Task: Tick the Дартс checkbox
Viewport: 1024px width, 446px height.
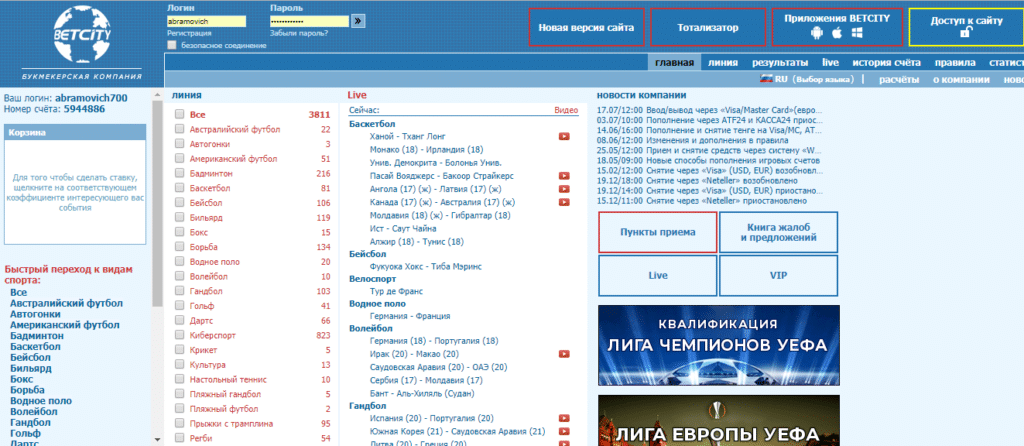Action: [180, 321]
